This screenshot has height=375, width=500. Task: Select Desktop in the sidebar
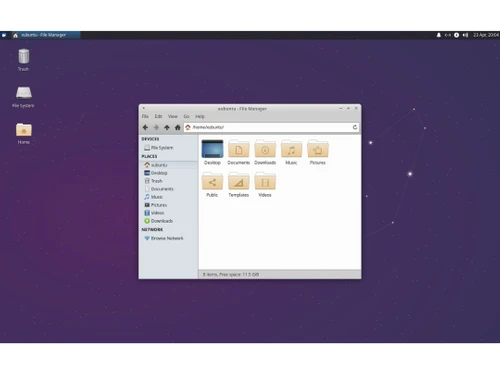(168, 173)
